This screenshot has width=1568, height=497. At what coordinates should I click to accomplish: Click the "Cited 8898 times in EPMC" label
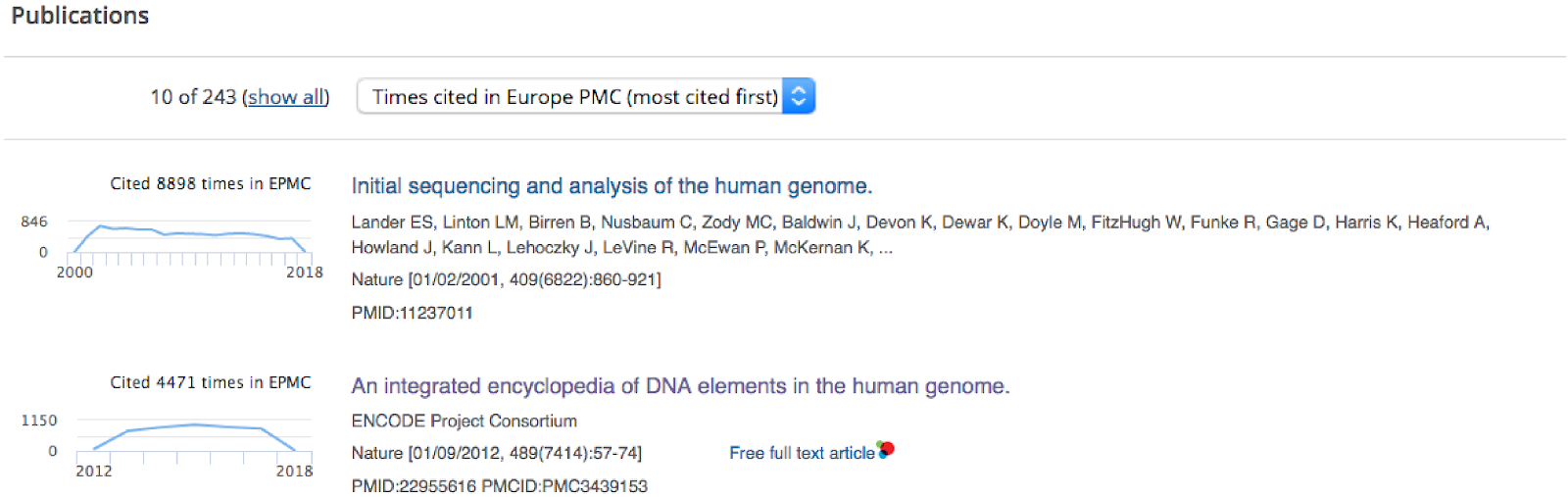(x=210, y=183)
